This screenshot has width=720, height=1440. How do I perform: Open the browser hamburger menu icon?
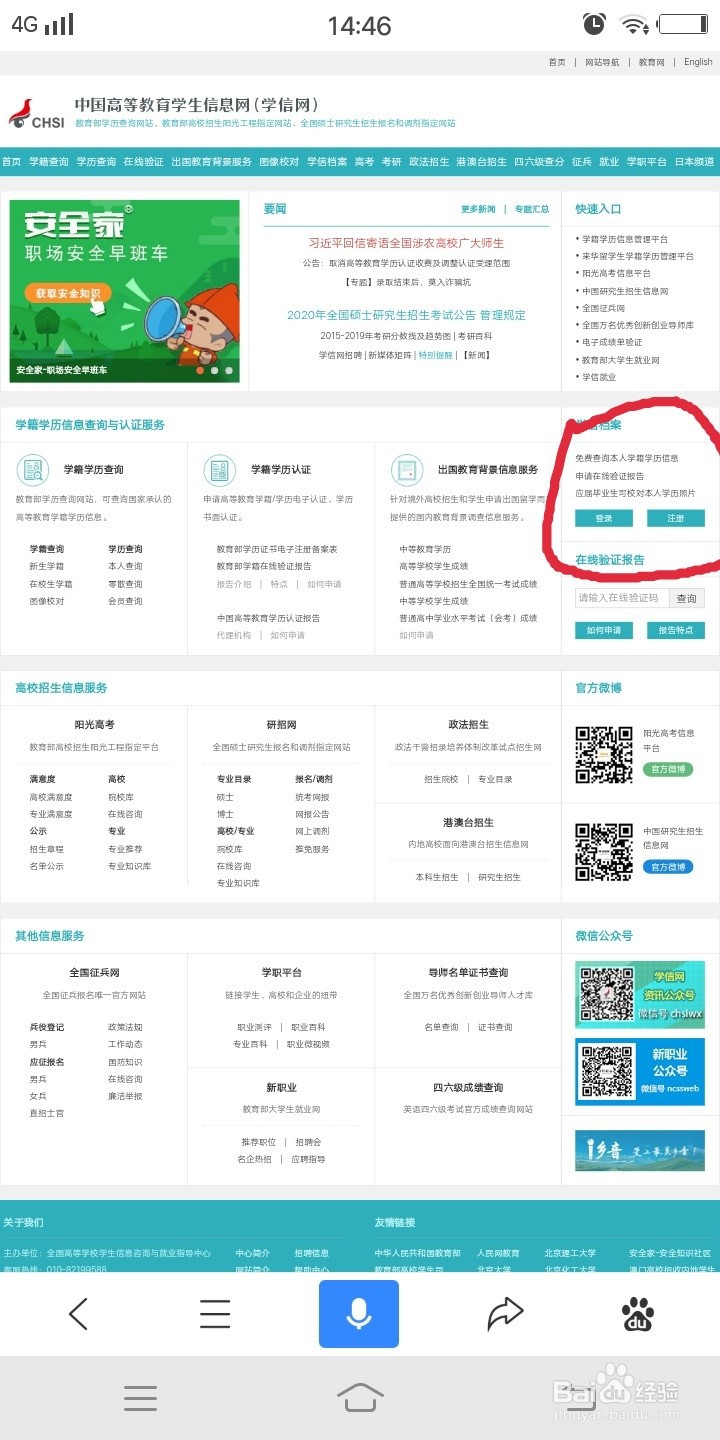(x=215, y=1313)
